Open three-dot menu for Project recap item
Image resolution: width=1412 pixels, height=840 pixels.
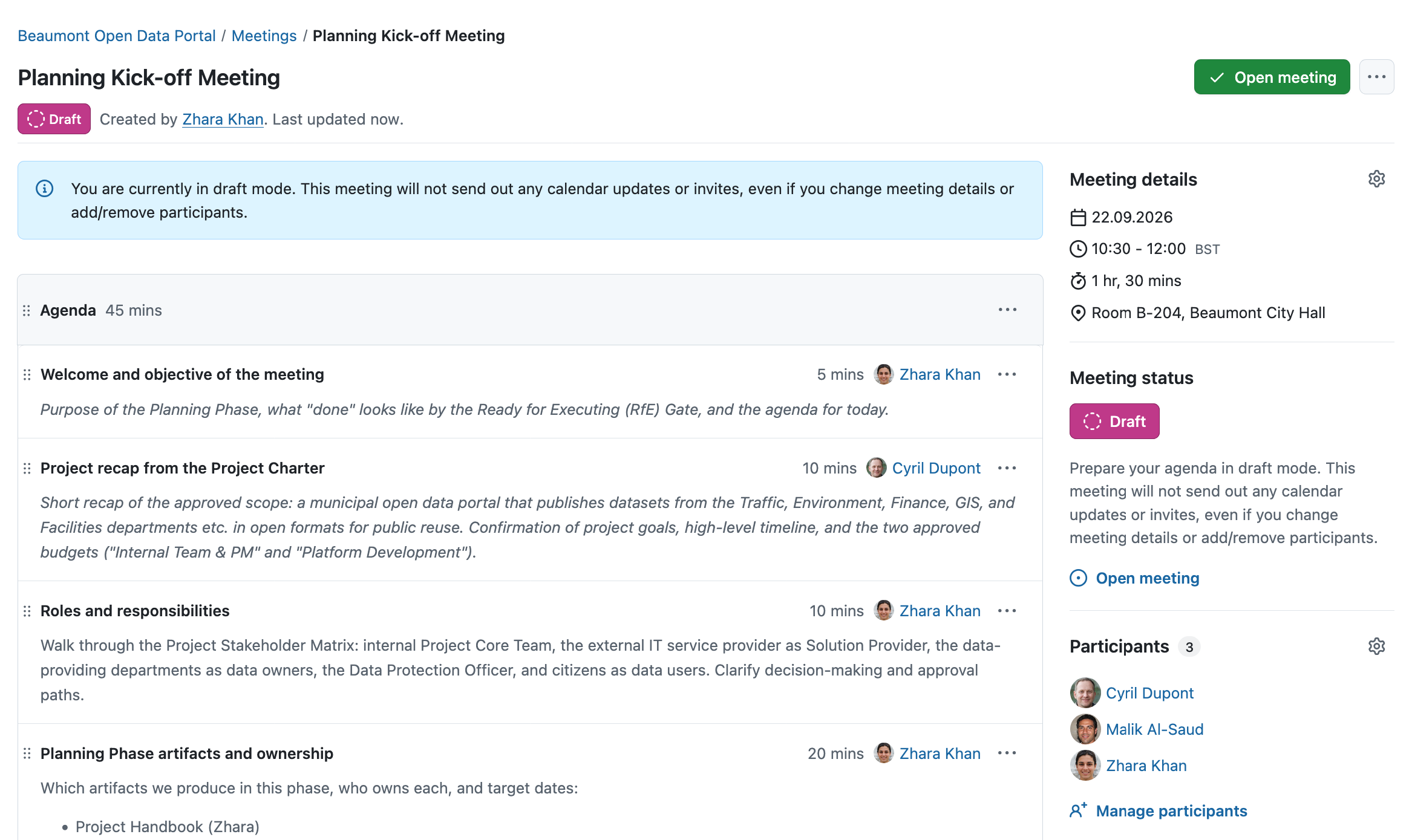tap(1007, 468)
